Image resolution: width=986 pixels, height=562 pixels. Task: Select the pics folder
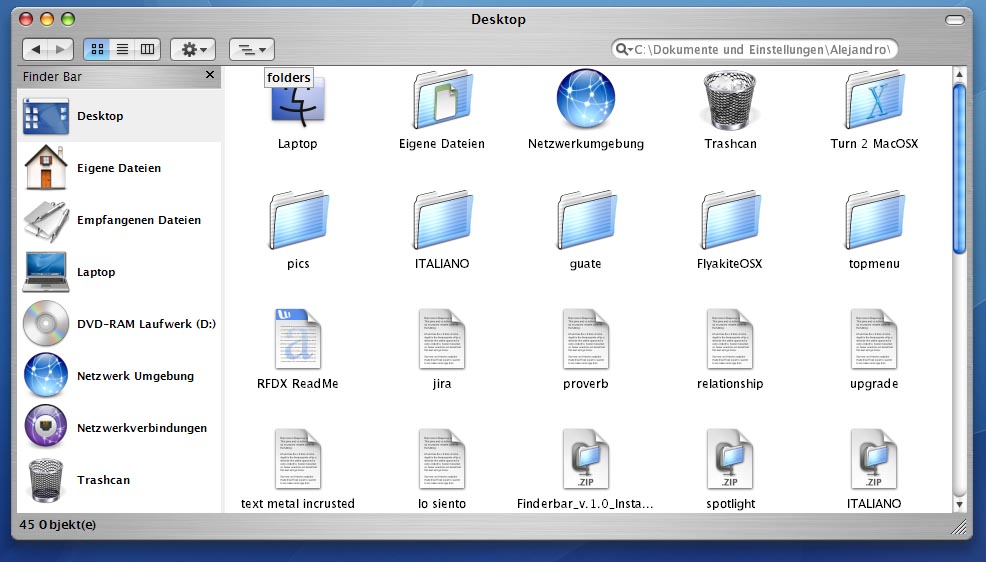(299, 220)
